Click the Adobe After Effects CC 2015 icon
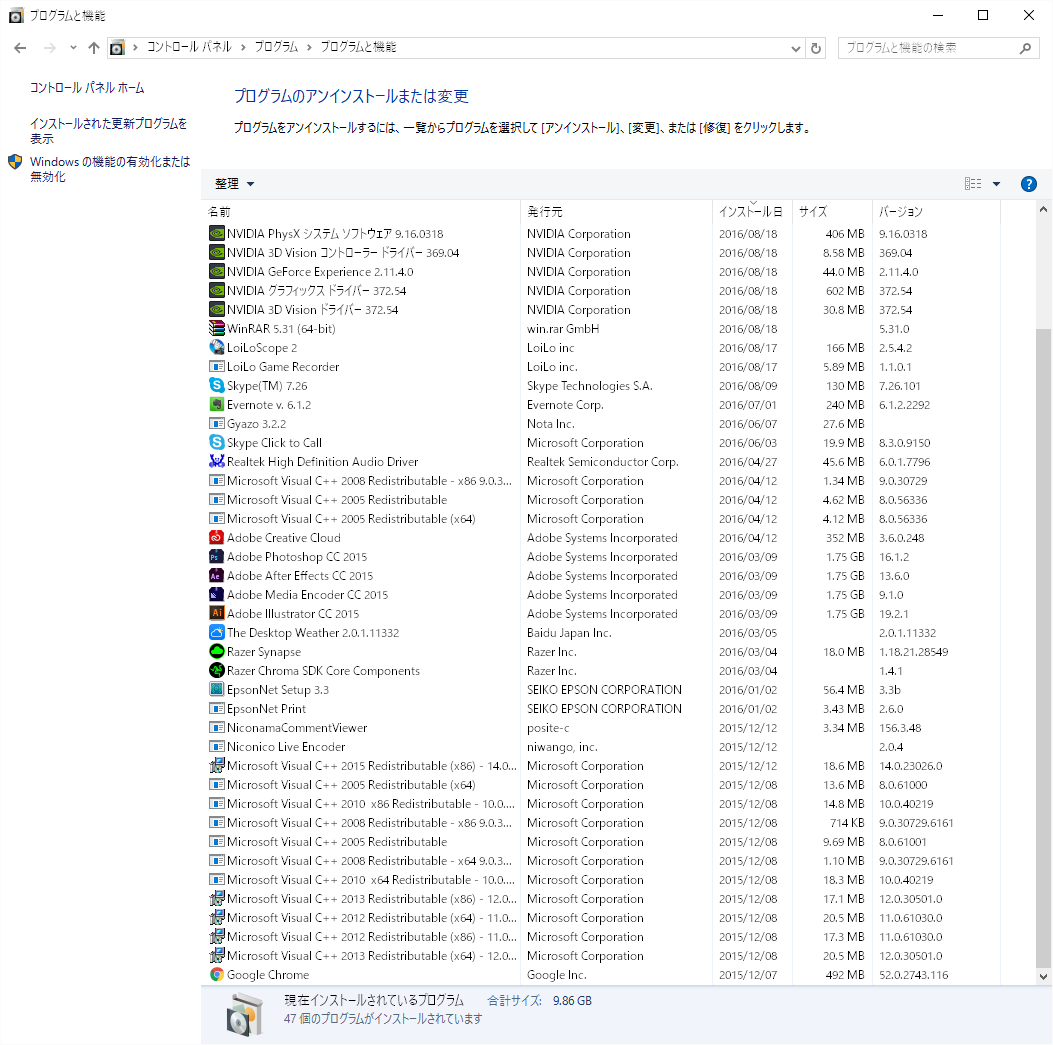Viewport: 1053px width, 1045px height. coord(216,576)
